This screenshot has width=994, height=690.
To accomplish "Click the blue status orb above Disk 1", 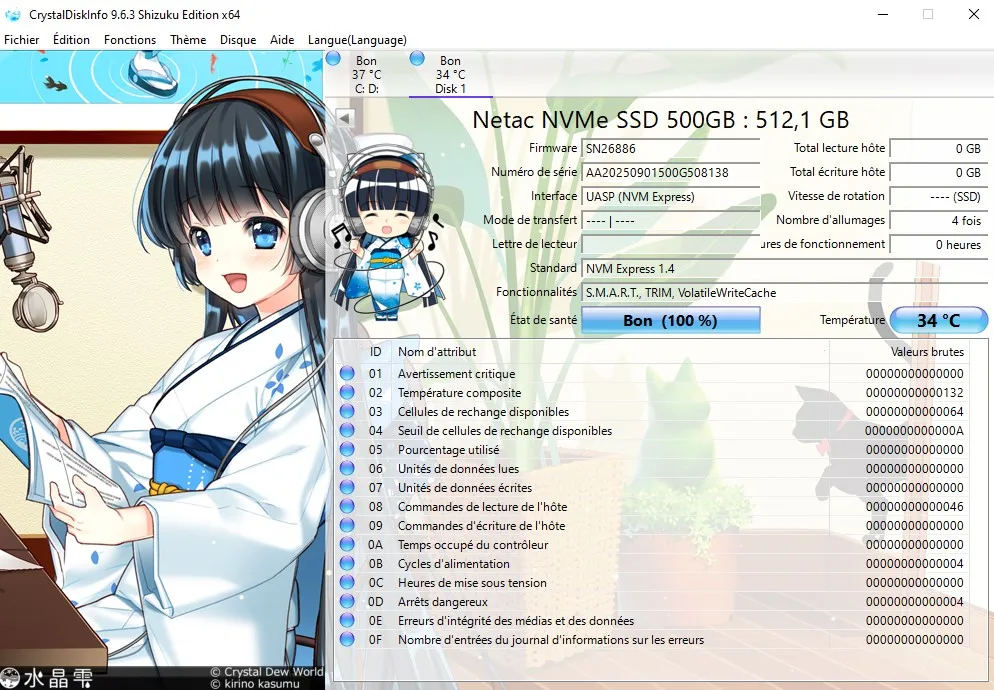I will point(416,59).
